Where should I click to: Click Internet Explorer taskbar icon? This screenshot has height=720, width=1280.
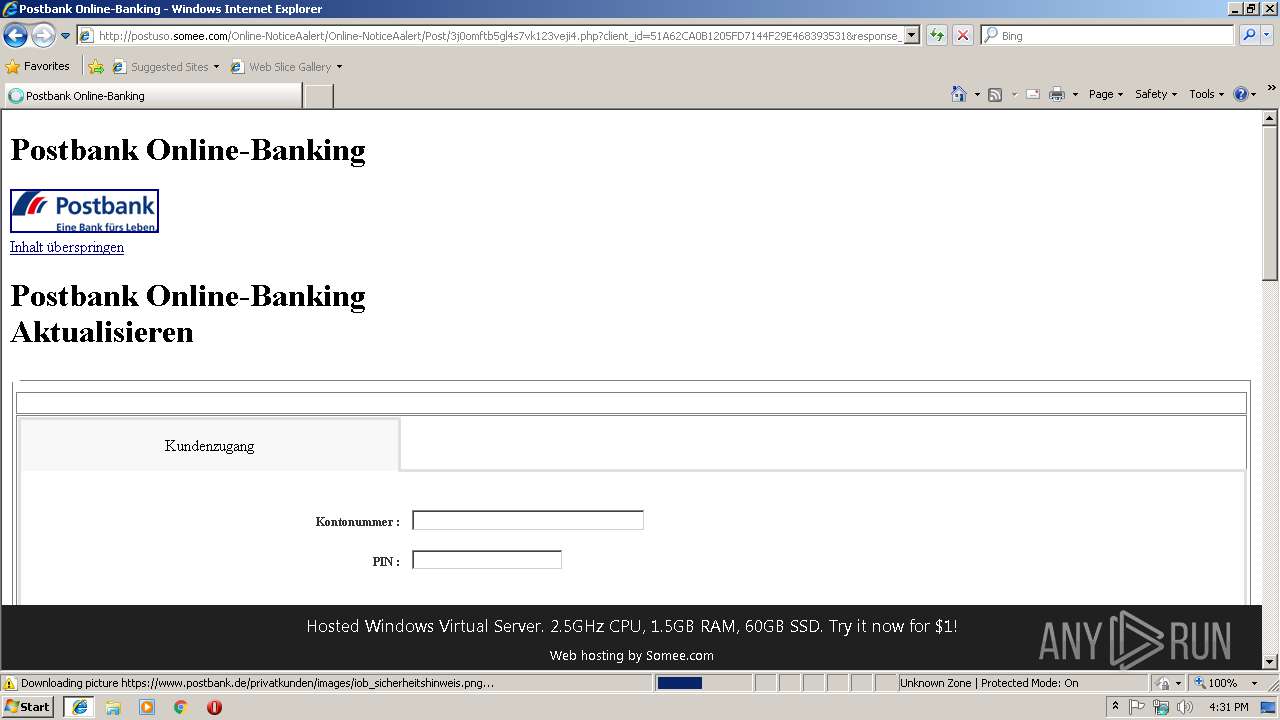79,707
